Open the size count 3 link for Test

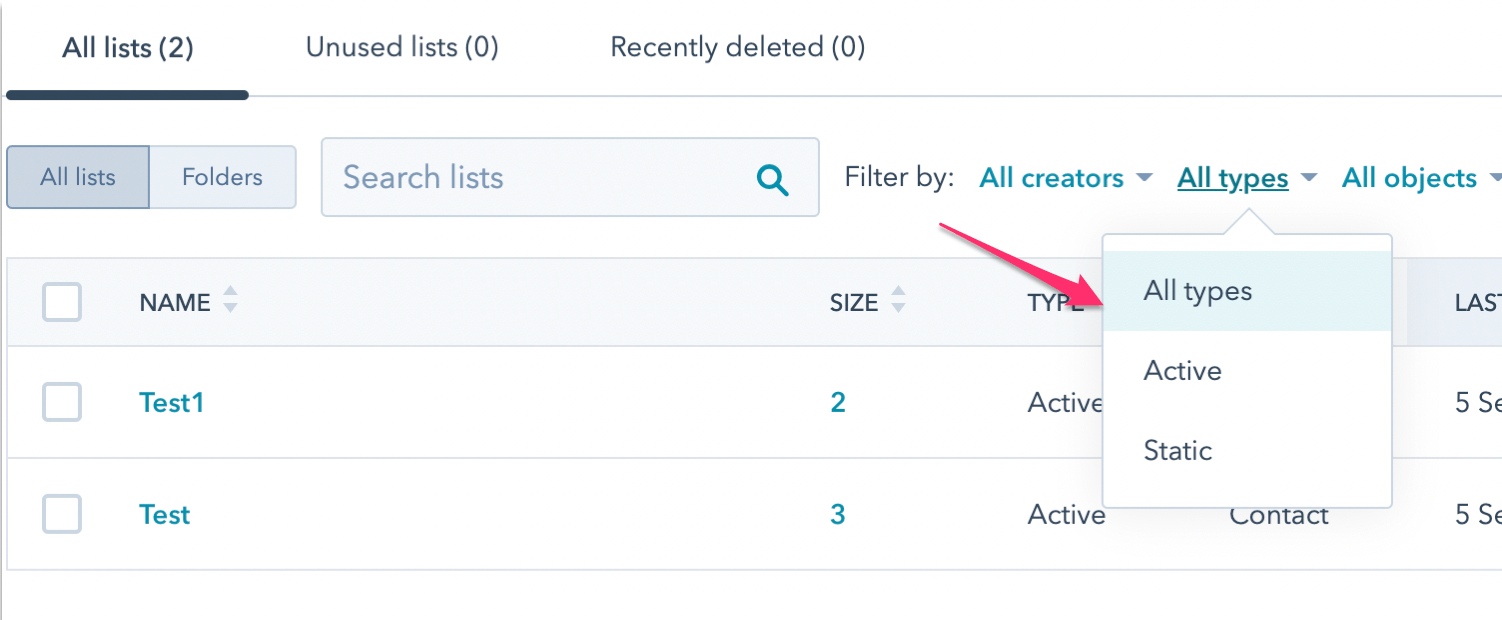838,514
